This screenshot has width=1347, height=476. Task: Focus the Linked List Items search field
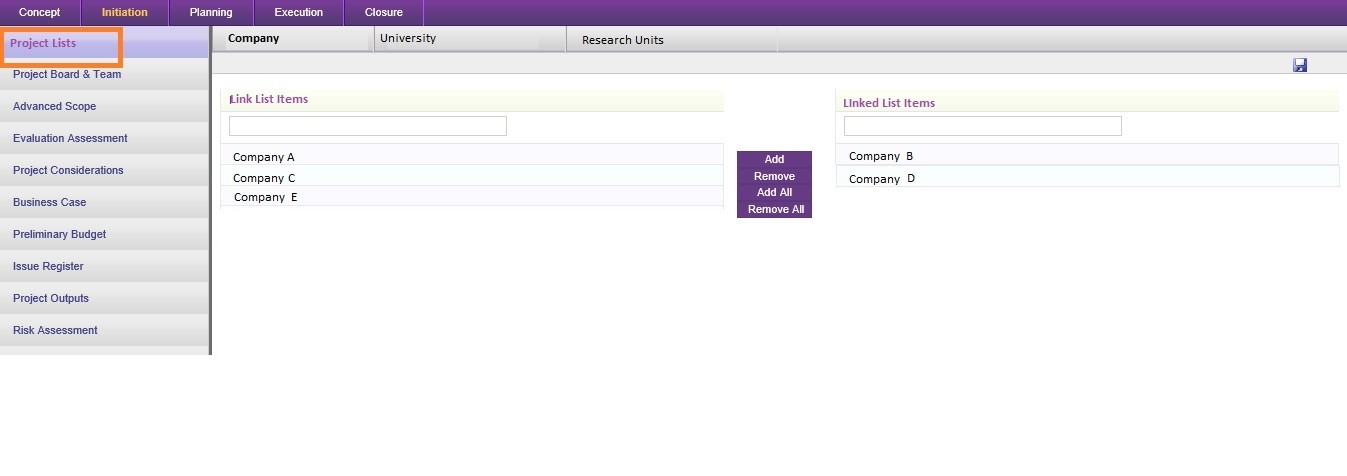(982, 126)
